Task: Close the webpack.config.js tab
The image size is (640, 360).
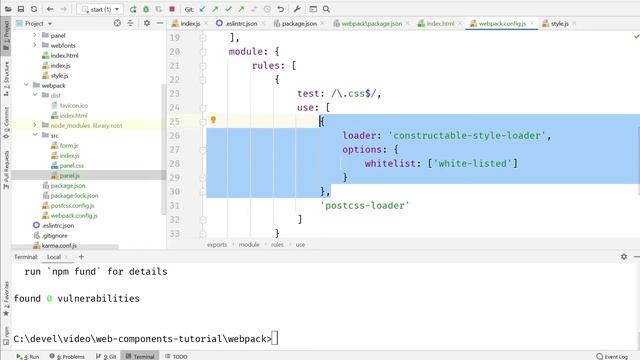Action: point(532,24)
